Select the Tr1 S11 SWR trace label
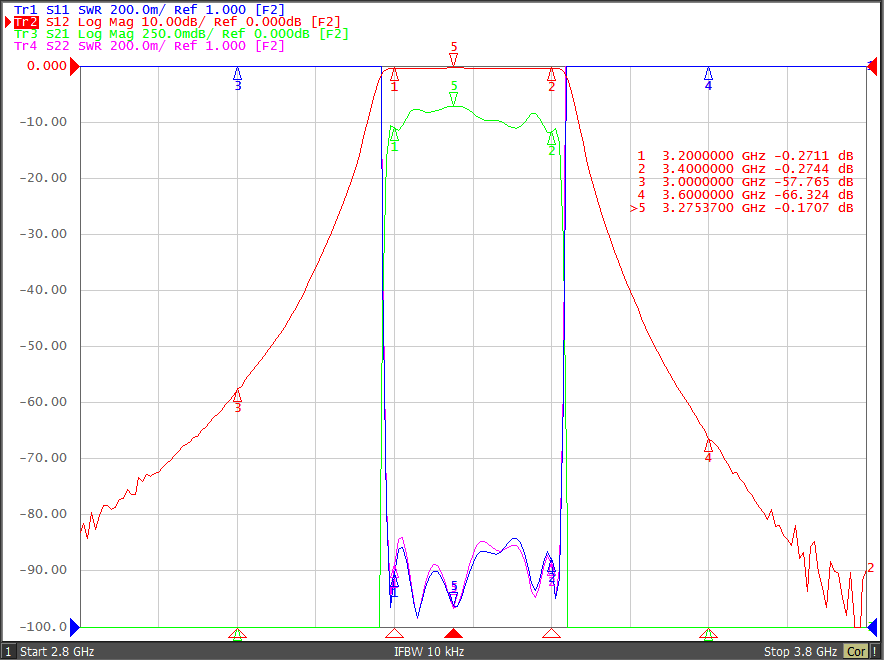 pos(149,10)
